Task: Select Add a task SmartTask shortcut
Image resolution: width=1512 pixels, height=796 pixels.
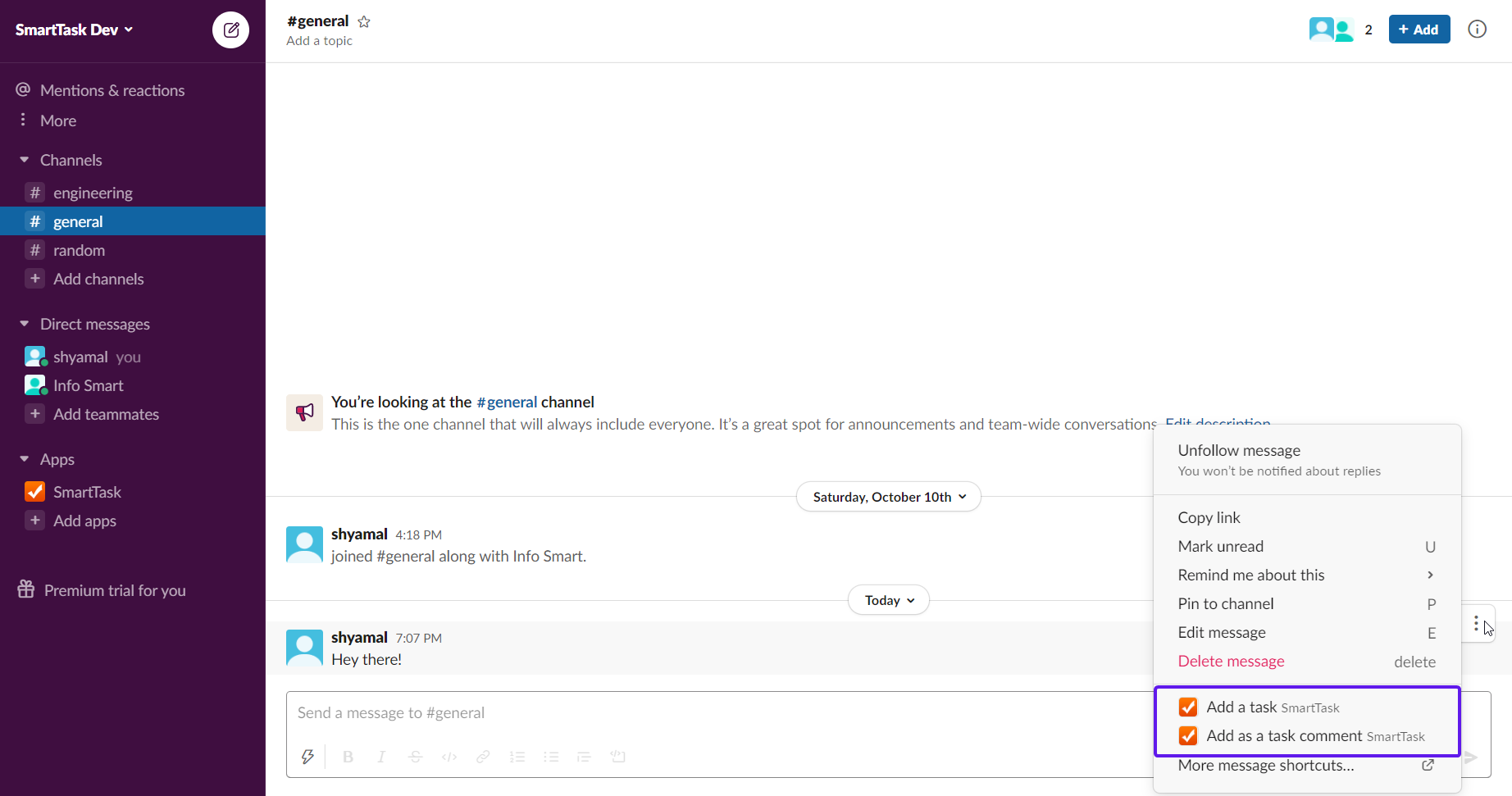Action: point(1307,707)
